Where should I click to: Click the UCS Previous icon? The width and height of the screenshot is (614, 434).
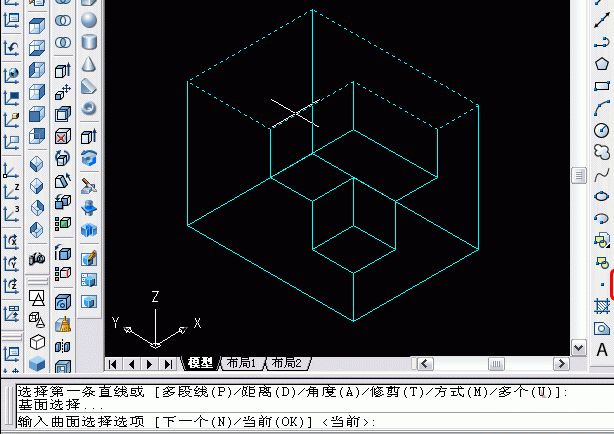[11, 48]
